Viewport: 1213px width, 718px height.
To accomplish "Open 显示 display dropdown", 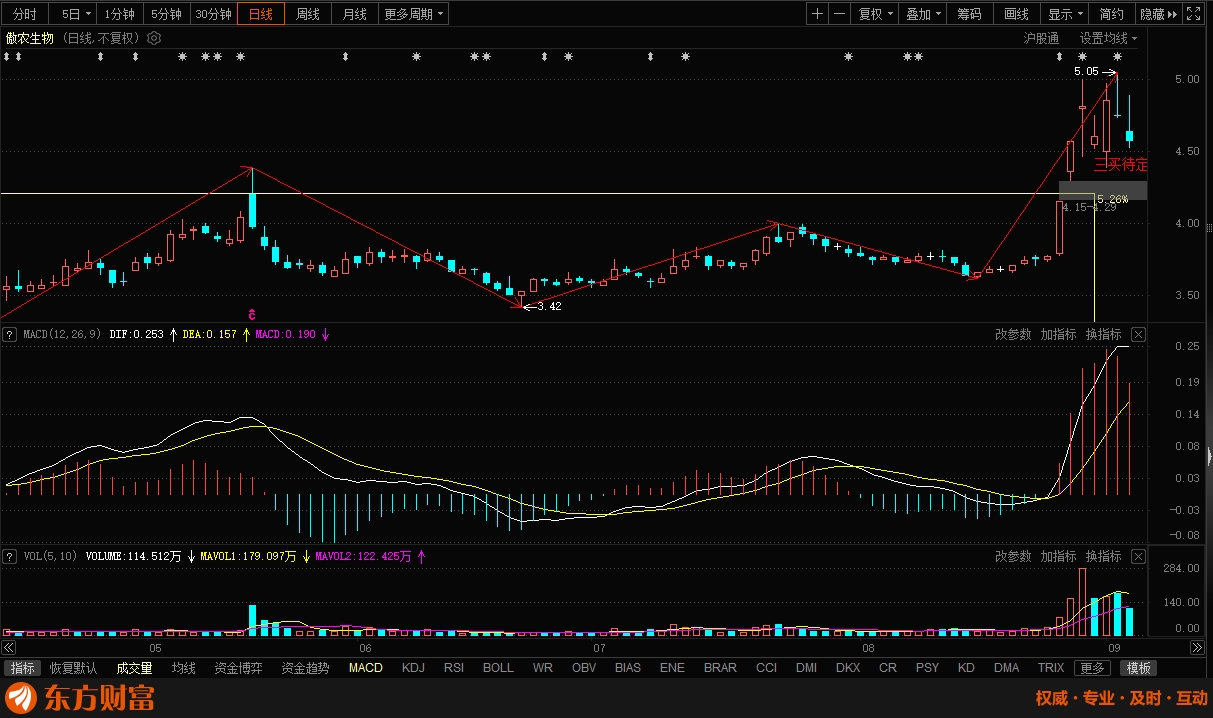I will coord(1065,14).
